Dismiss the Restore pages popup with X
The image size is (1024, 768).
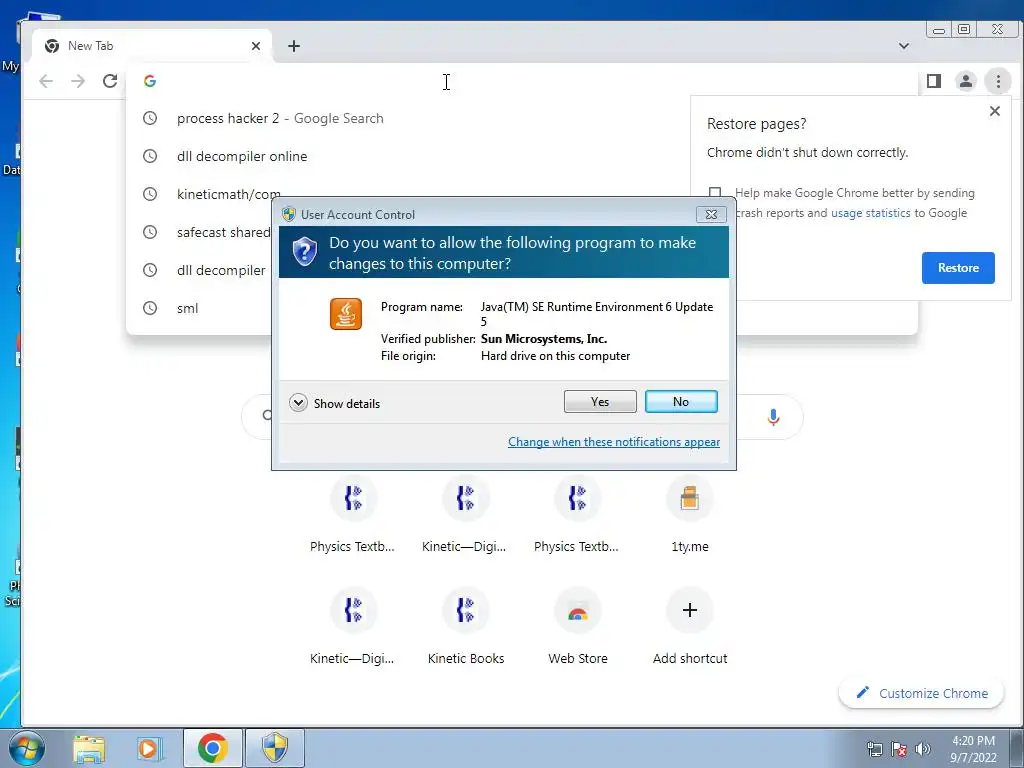pyautogui.click(x=995, y=111)
